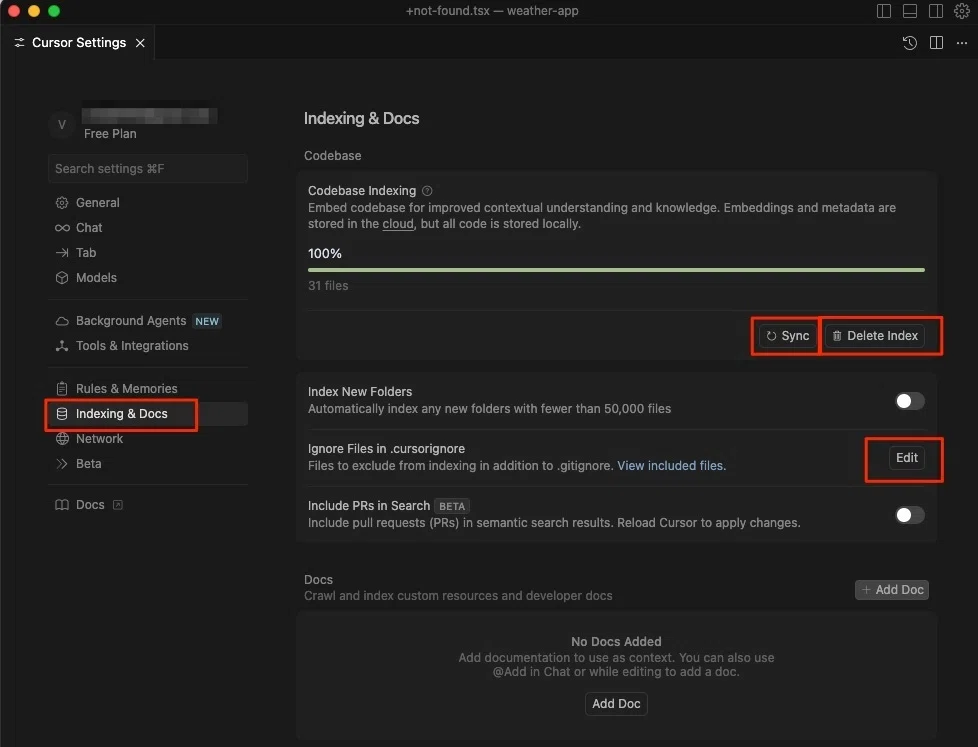This screenshot has height=747, width=978.
Task: Click the 100% progress value
Action: (x=325, y=254)
